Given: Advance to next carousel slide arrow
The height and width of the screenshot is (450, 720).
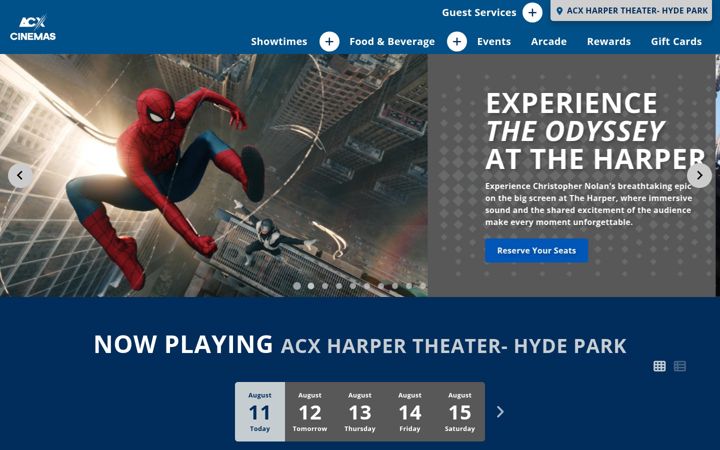Looking at the screenshot, I should pos(699,175).
